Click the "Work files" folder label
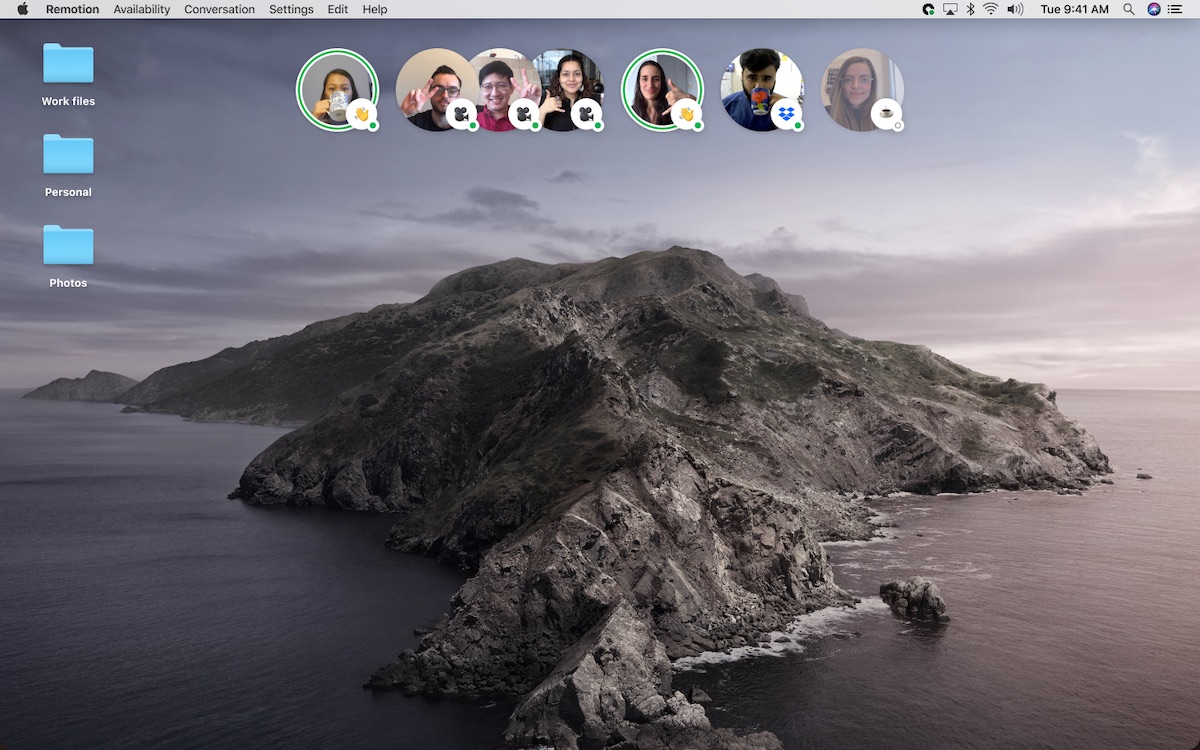 (x=68, y=101)
